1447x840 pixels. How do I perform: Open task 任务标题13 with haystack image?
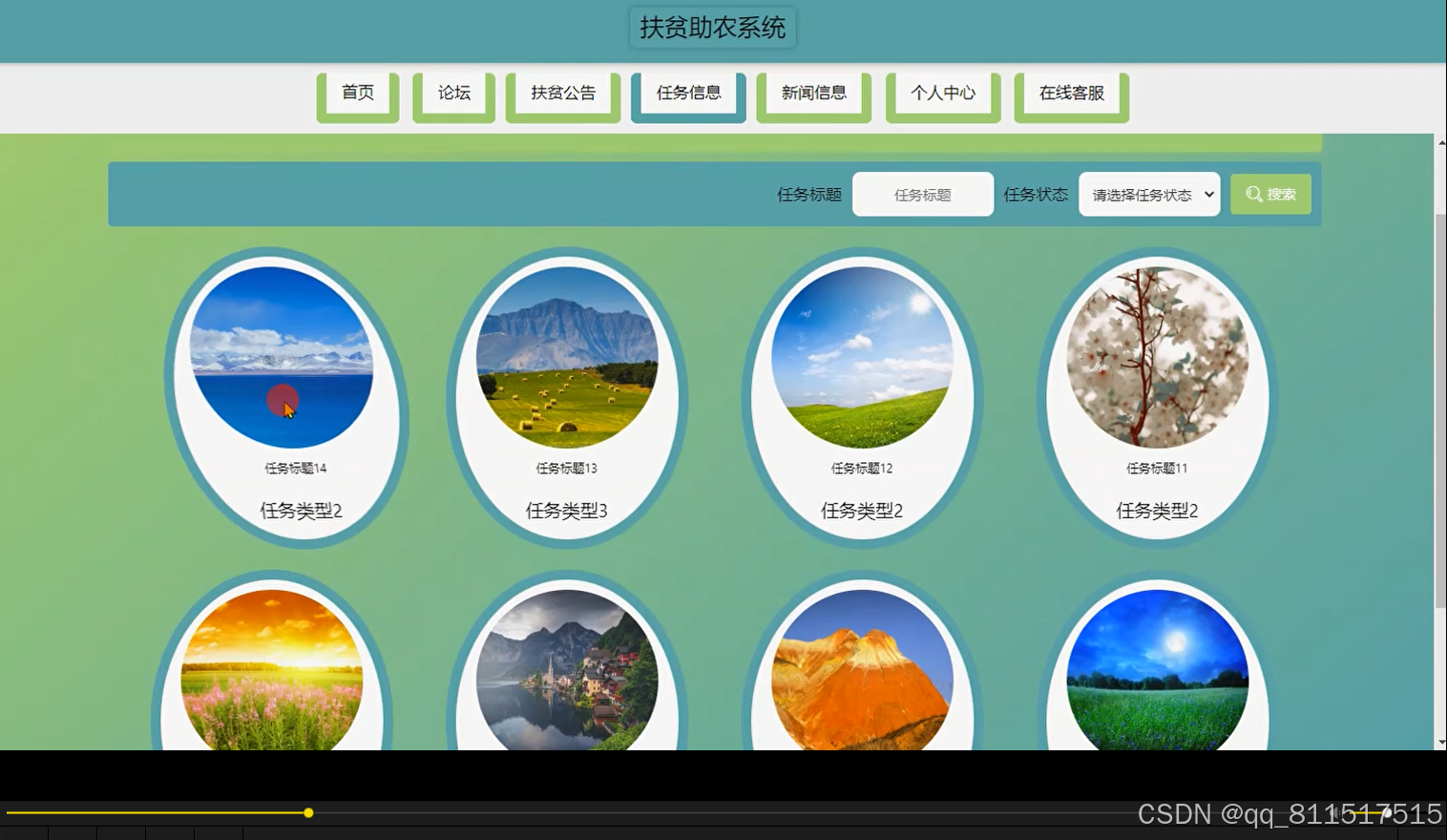[x=569, y=358]
